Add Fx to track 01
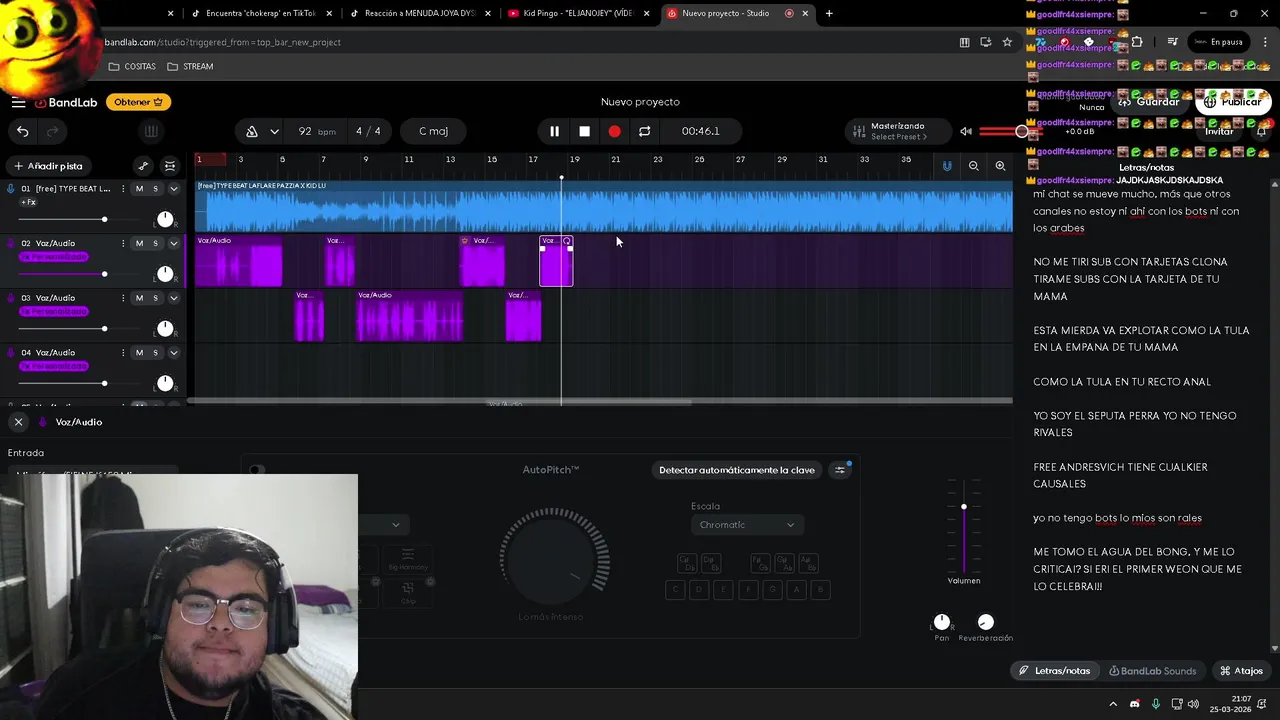Image resolution: width=1280 pixels, height=720 pixels. click(x=28, y=202)
